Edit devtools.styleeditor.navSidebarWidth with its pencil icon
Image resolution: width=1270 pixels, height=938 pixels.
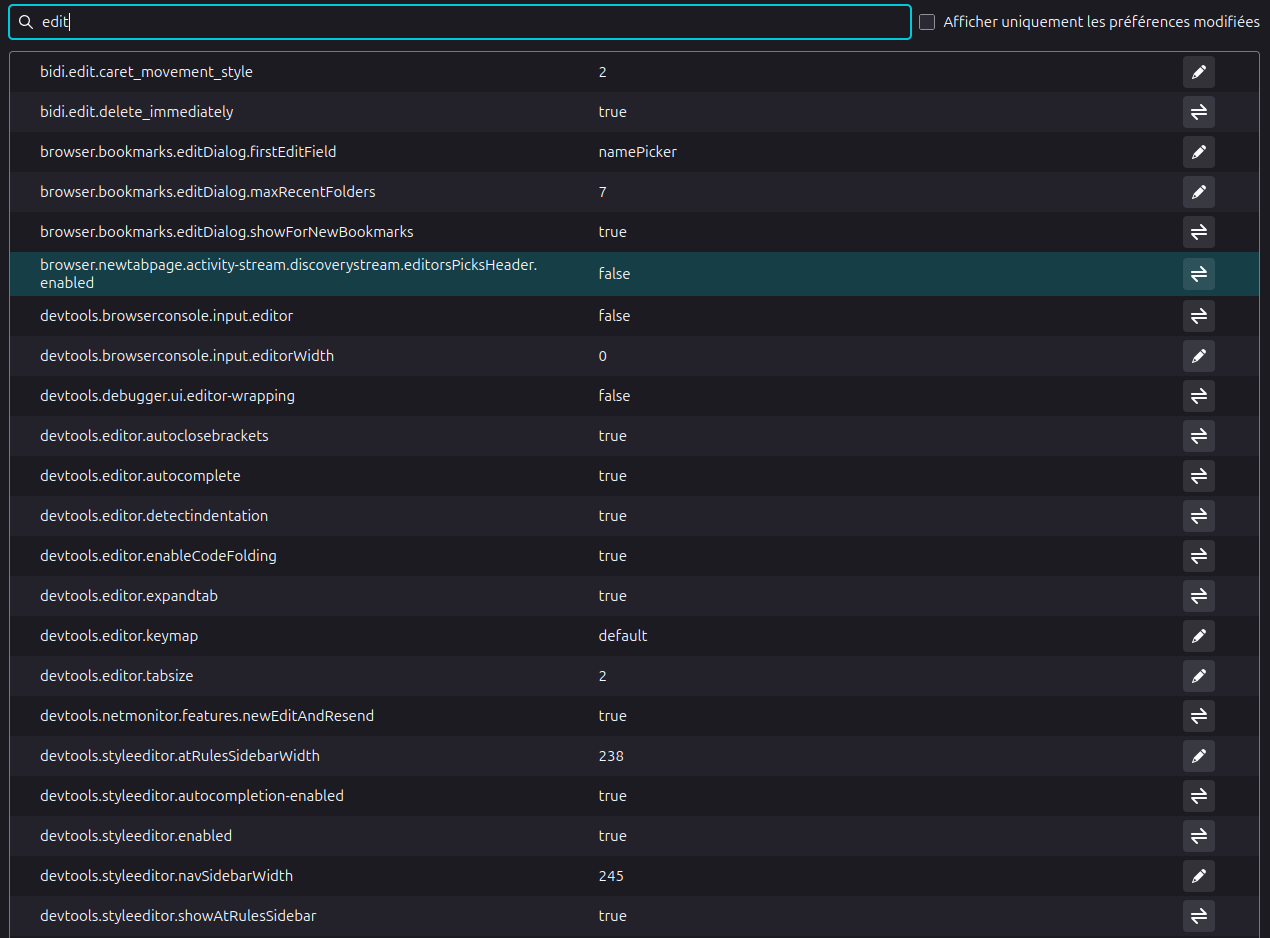1198,876
